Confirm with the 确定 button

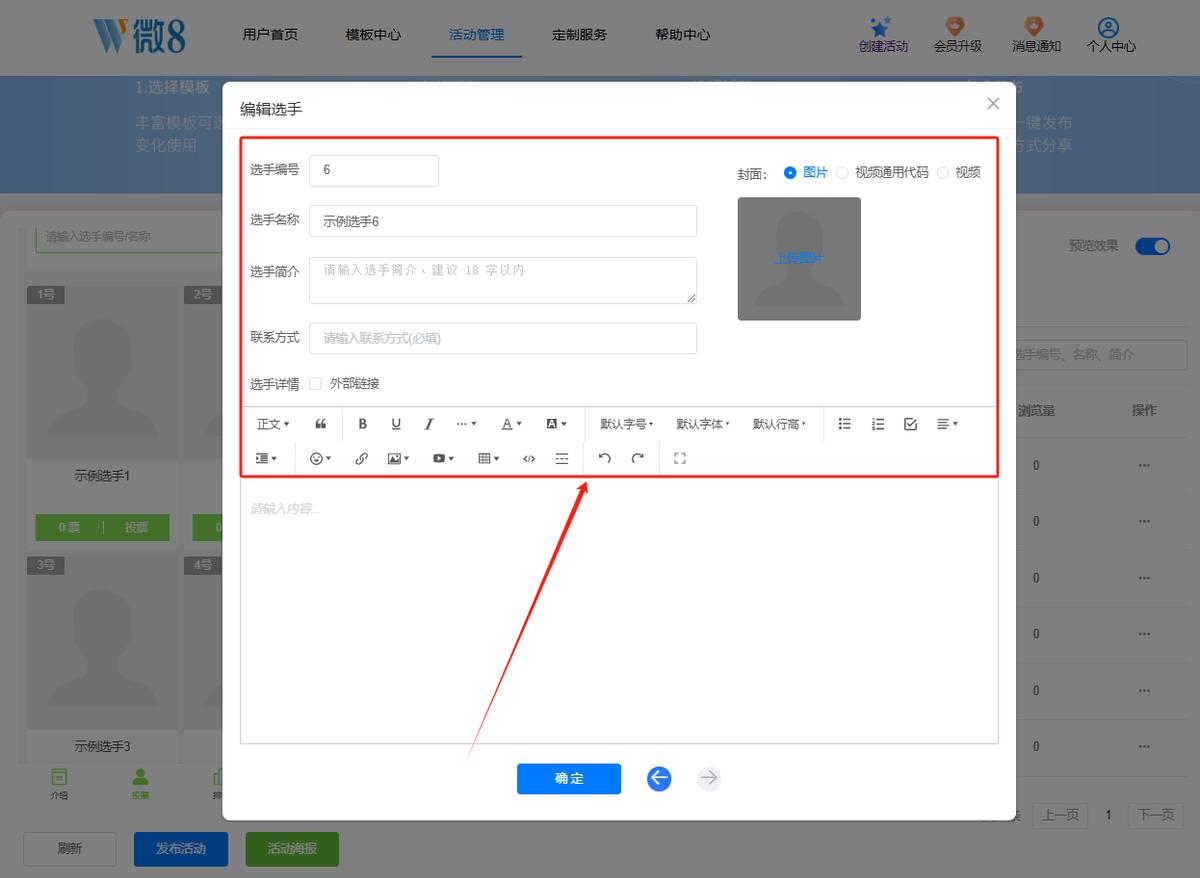point(569,778)
